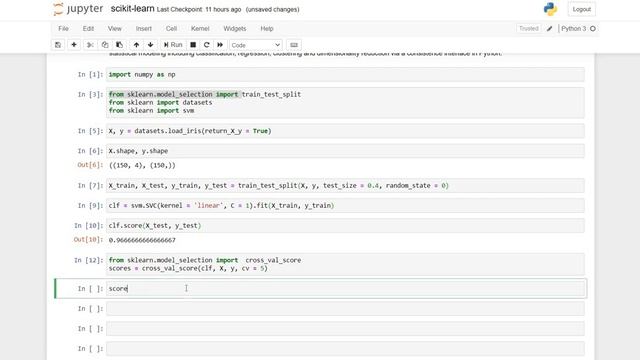This screenshot has height=360, width=640.
Task: Click the In [12]: prompt label
Action: (x=89, y=260)
